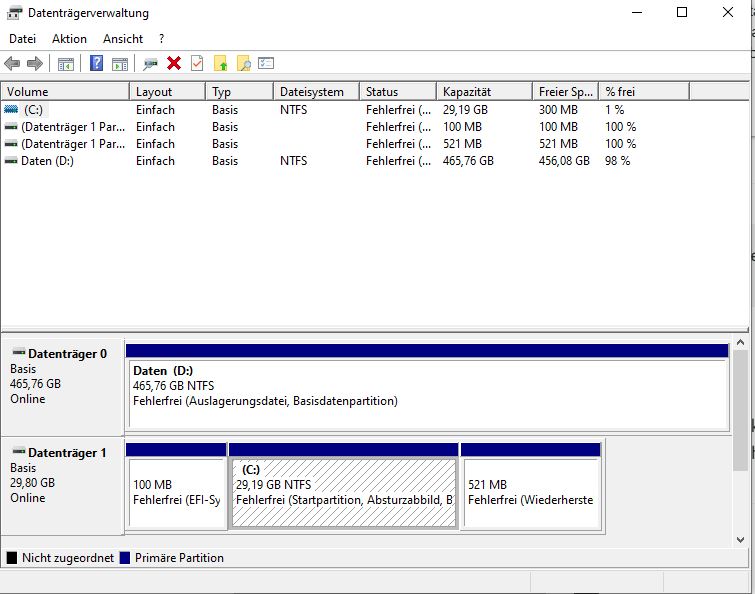This screenshot has height=594, width=755.
Task: Select the 100 MB EFI partition block
Action: (176, 486)
